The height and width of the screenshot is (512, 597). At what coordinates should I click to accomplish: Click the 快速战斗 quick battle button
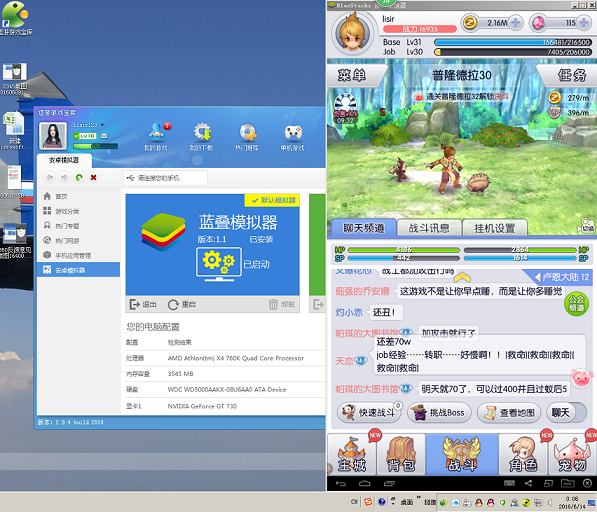pos(369,413)
